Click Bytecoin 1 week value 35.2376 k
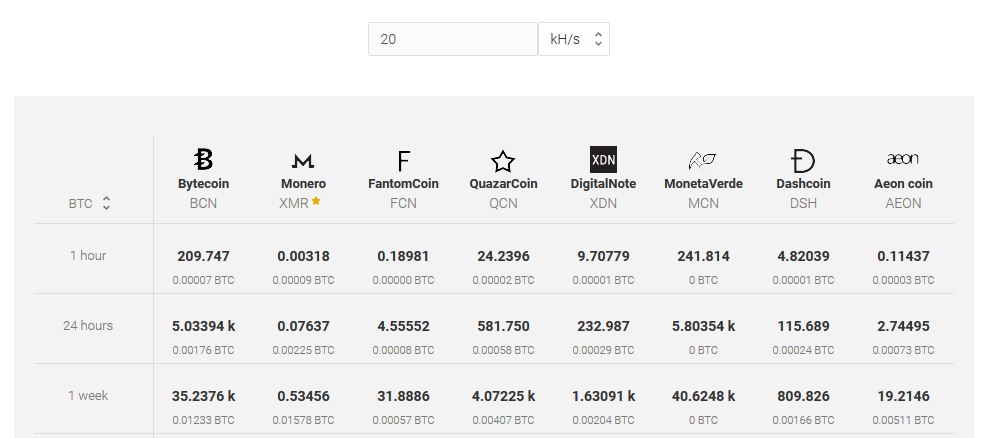 (x=203, y=396)
